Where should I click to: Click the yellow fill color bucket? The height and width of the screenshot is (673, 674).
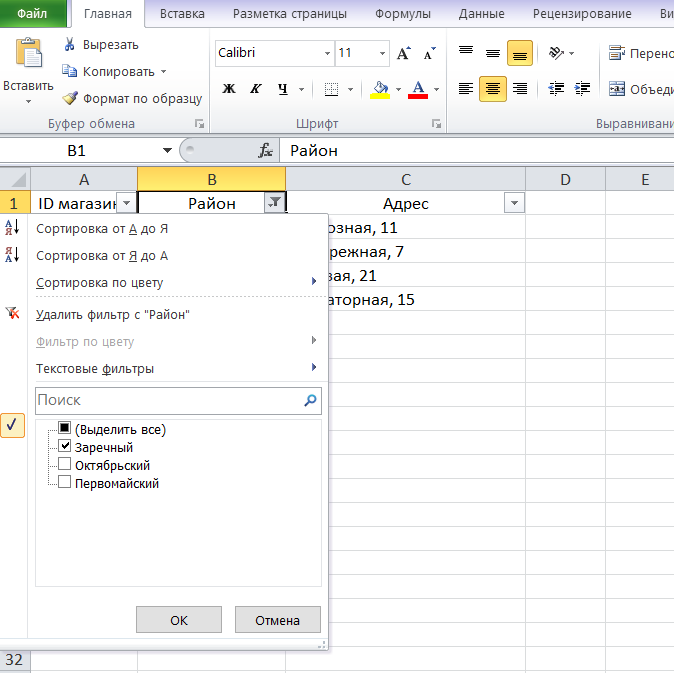(380, 89)
